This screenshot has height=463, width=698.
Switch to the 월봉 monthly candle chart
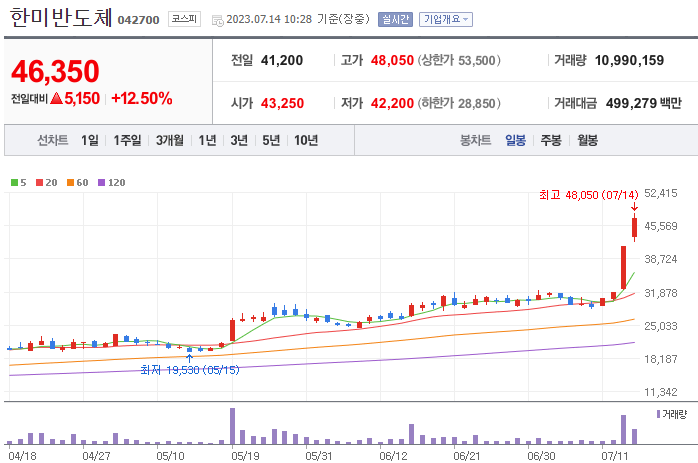(588, 141)
